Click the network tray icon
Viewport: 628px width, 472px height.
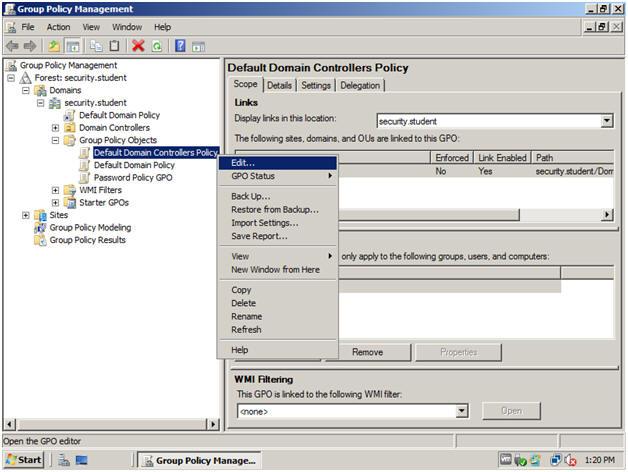[x=556, y=460]
